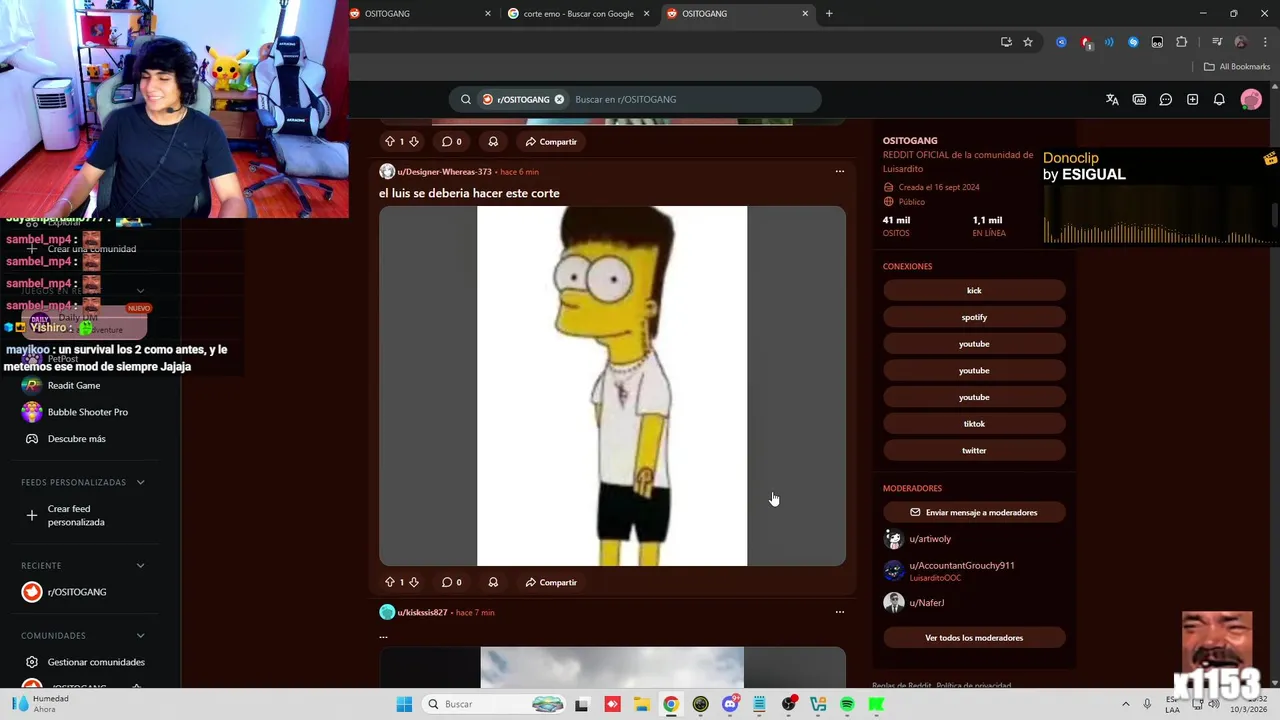
Task: Open moderator u/artiwoly profile
Action: [930, 539]
